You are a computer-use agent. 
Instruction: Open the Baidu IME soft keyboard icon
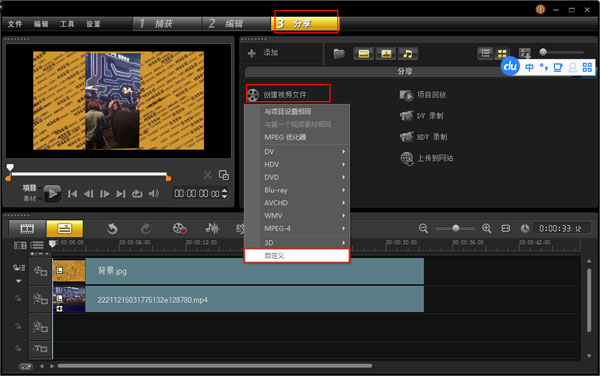(x=558, y=68)
